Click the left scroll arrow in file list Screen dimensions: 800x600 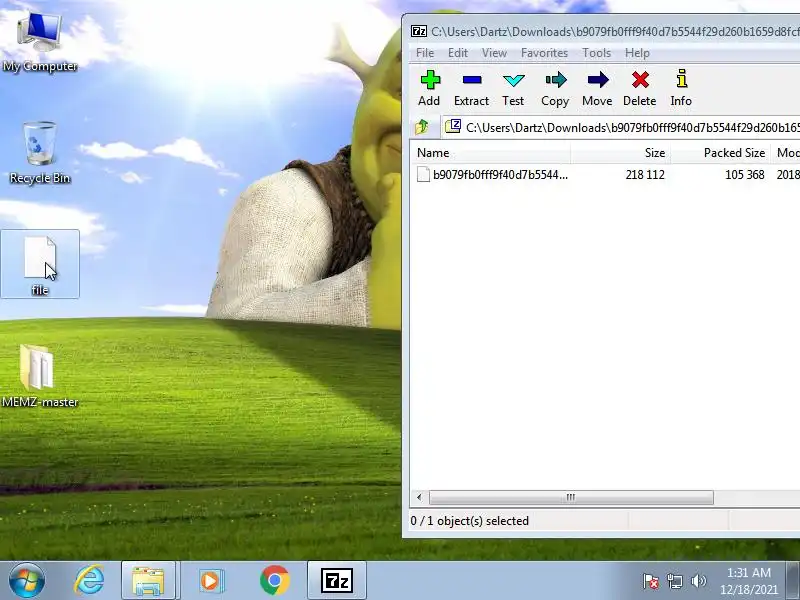(x=419, y=497)
